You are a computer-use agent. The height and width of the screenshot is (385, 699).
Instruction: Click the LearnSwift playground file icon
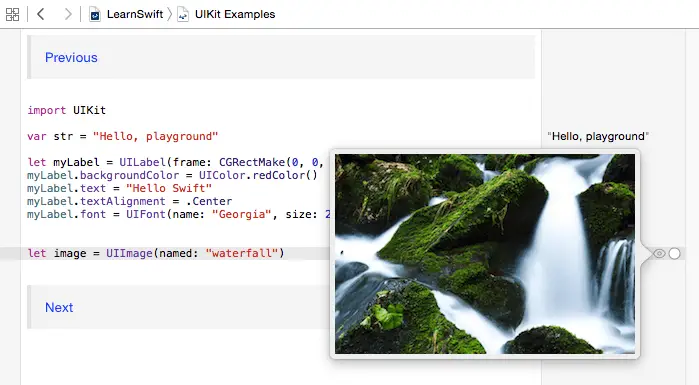[95, 15]
